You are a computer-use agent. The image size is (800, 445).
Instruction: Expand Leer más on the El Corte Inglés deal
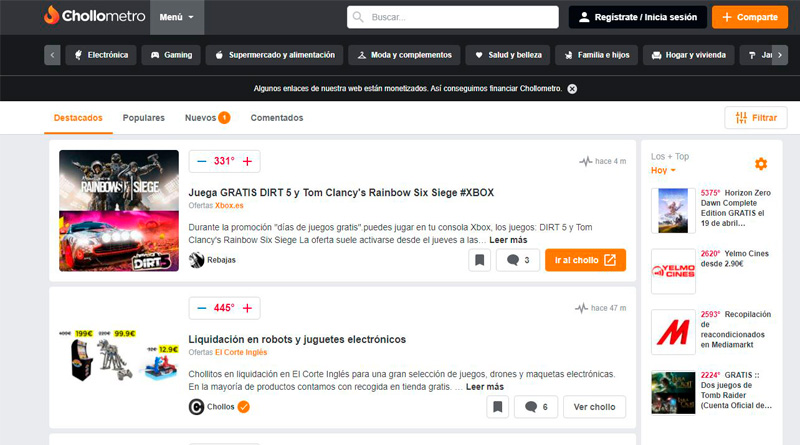[485, 387]
